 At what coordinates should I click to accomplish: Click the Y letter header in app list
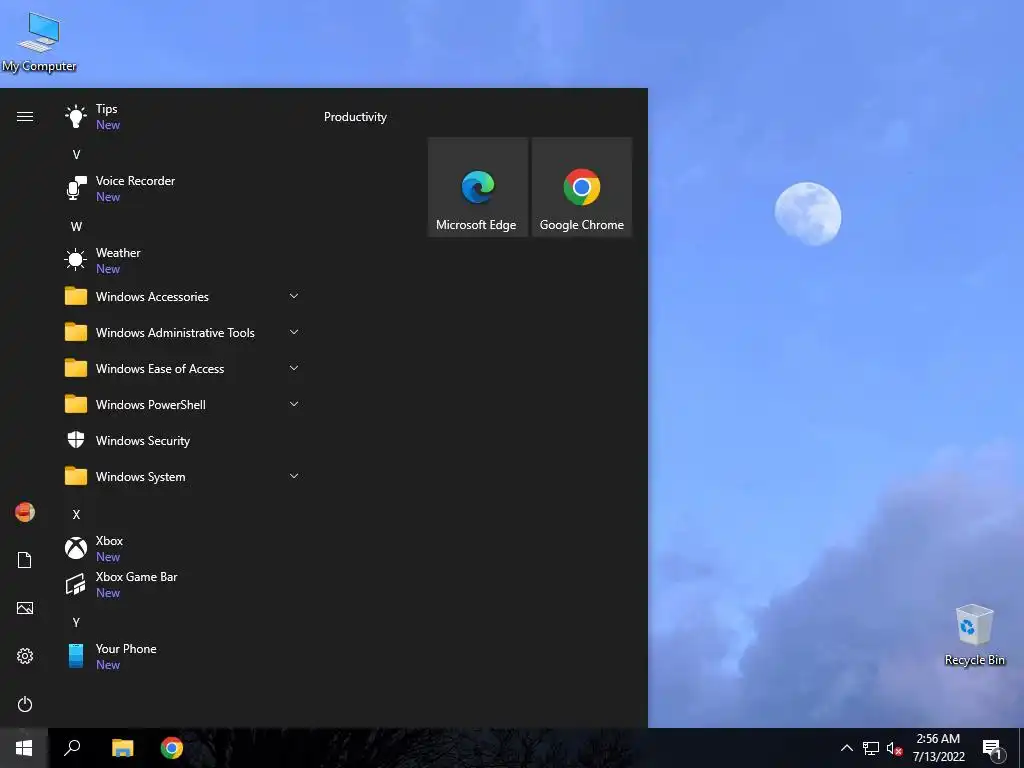pyautogui.click(x=76, y=622)
